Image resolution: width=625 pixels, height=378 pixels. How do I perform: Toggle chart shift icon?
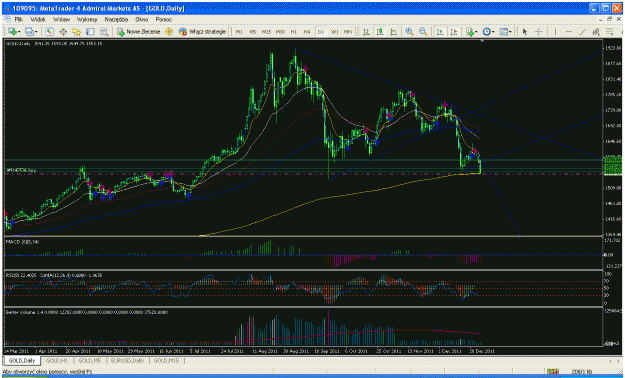(x=454, y=32)
